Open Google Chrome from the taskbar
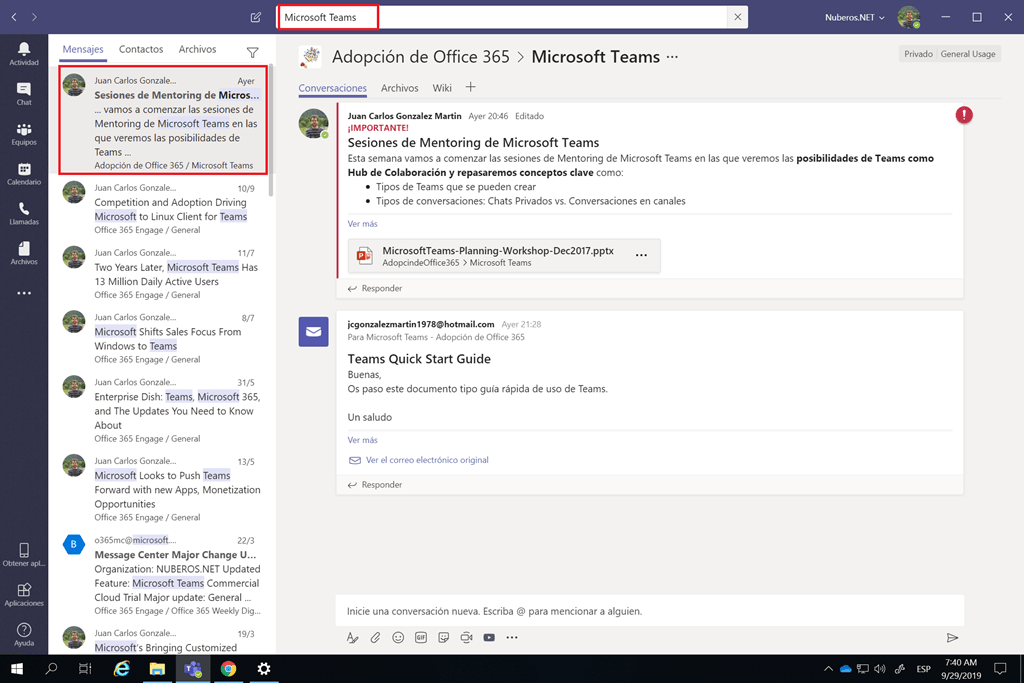The width and height of the screenshot is (1024, 683). pyautogui.click(x=228, y=669)
